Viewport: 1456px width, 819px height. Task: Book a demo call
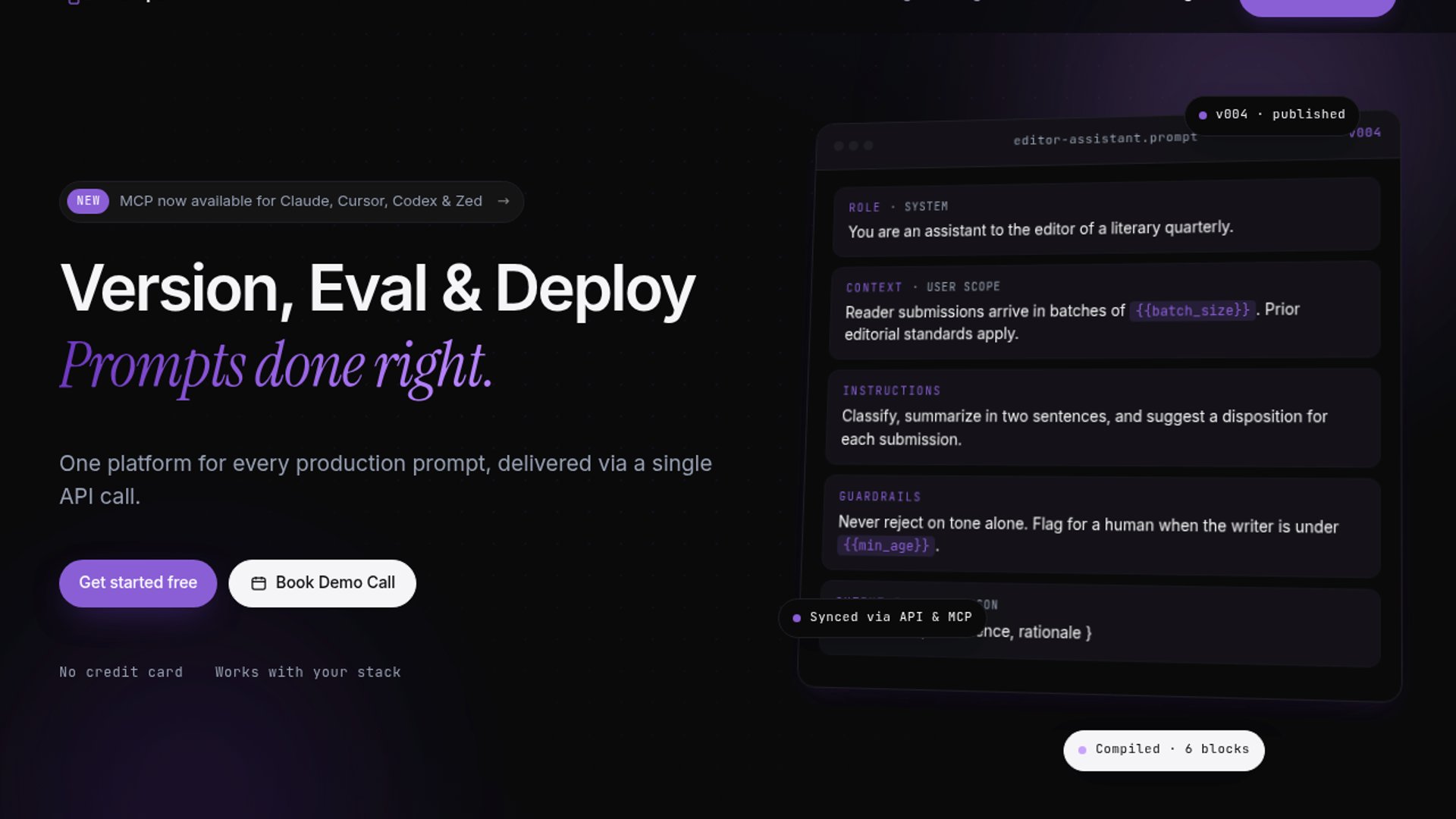click(x=322, y=583)
